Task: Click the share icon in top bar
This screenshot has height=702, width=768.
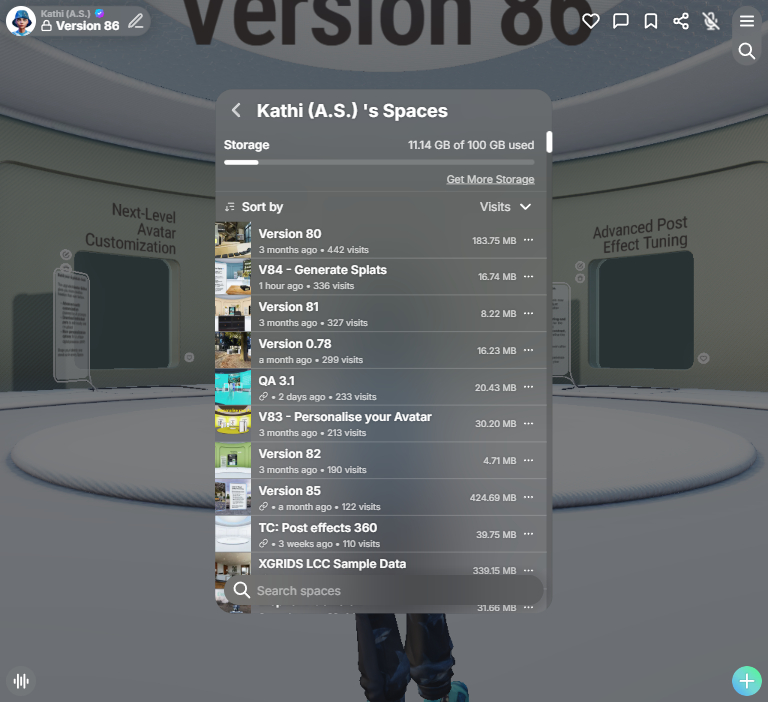Action: [681, 21]
